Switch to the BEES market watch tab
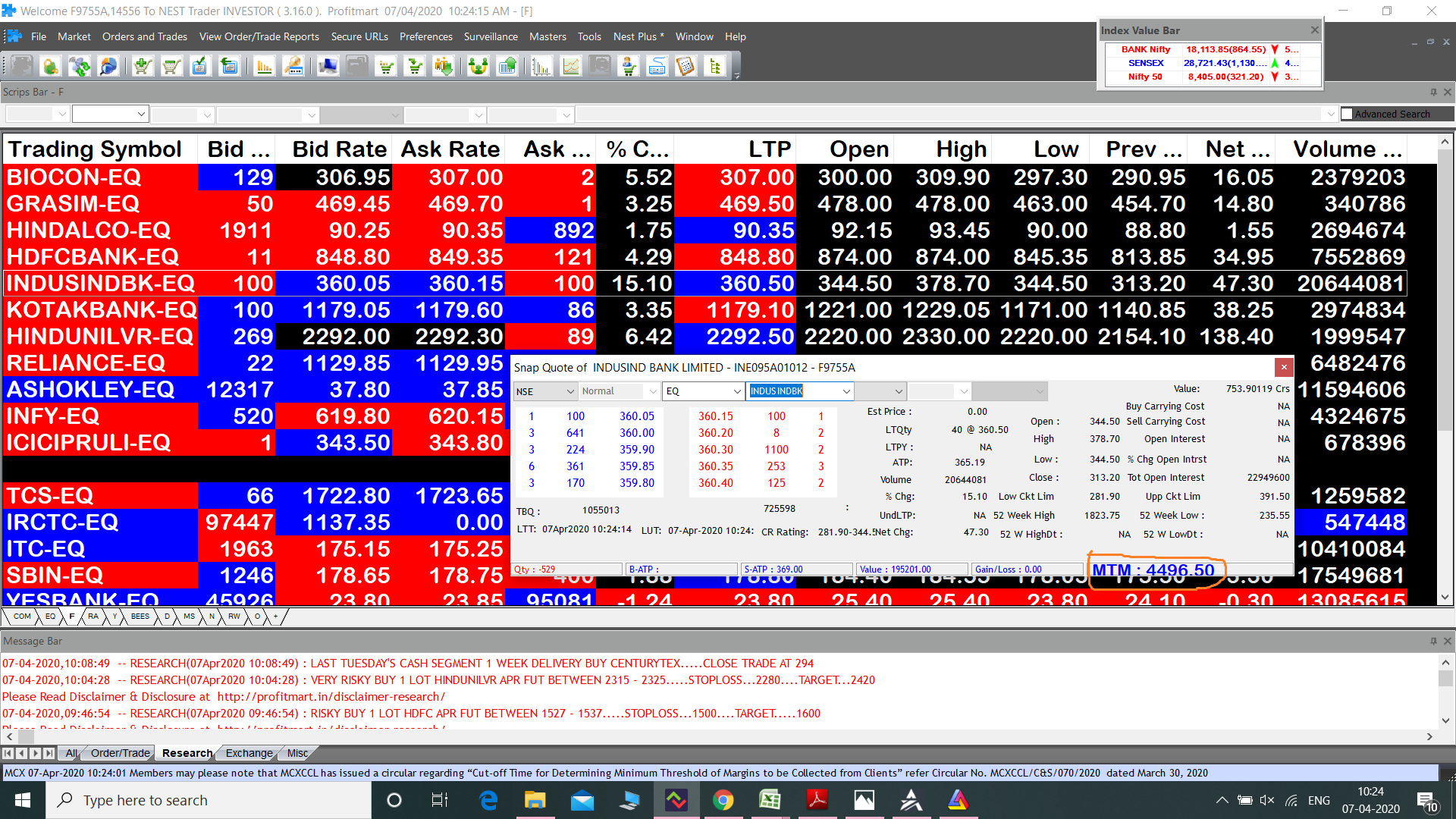This screenshot has width=1456, height=819. (140, 617)
